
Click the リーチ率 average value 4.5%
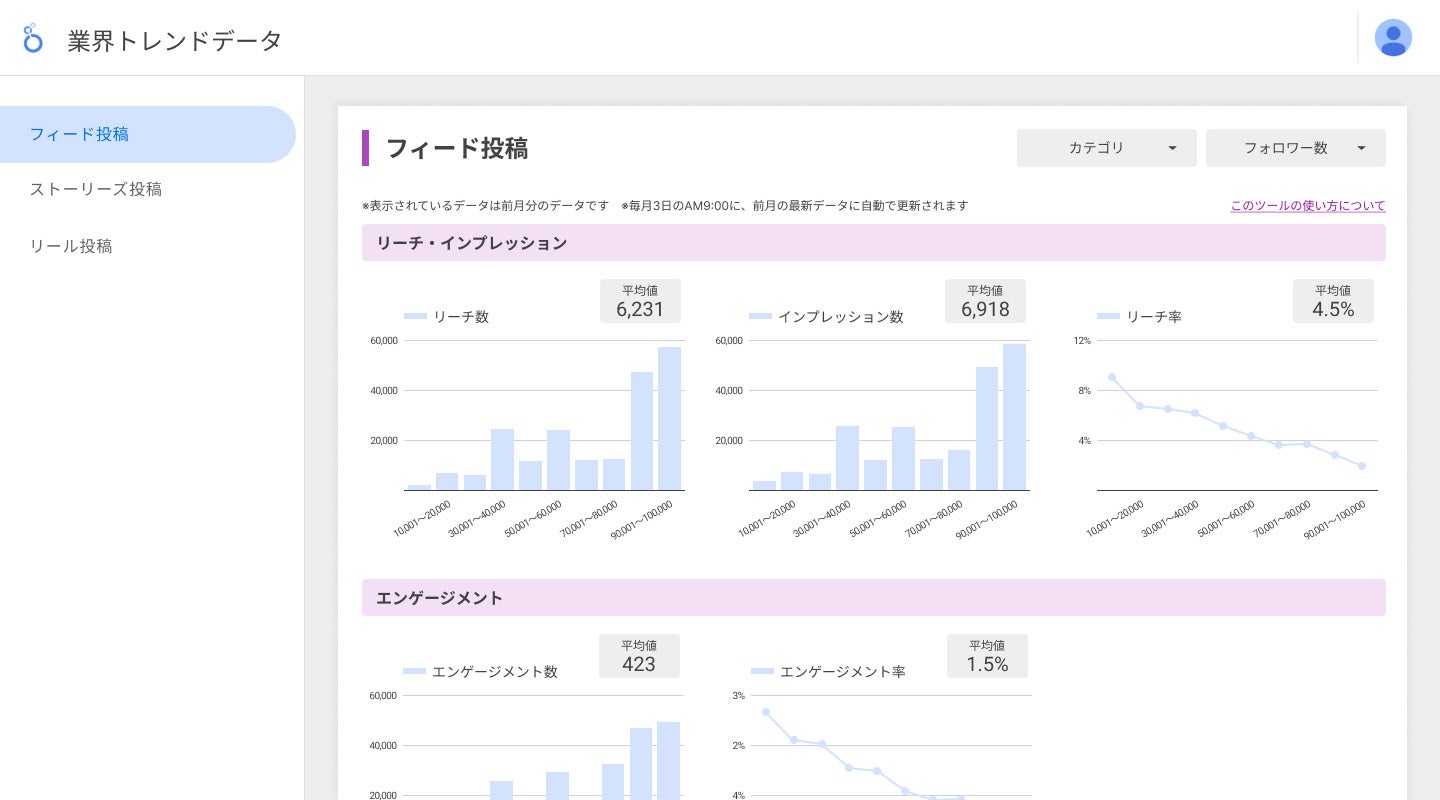click(1333, 310)
